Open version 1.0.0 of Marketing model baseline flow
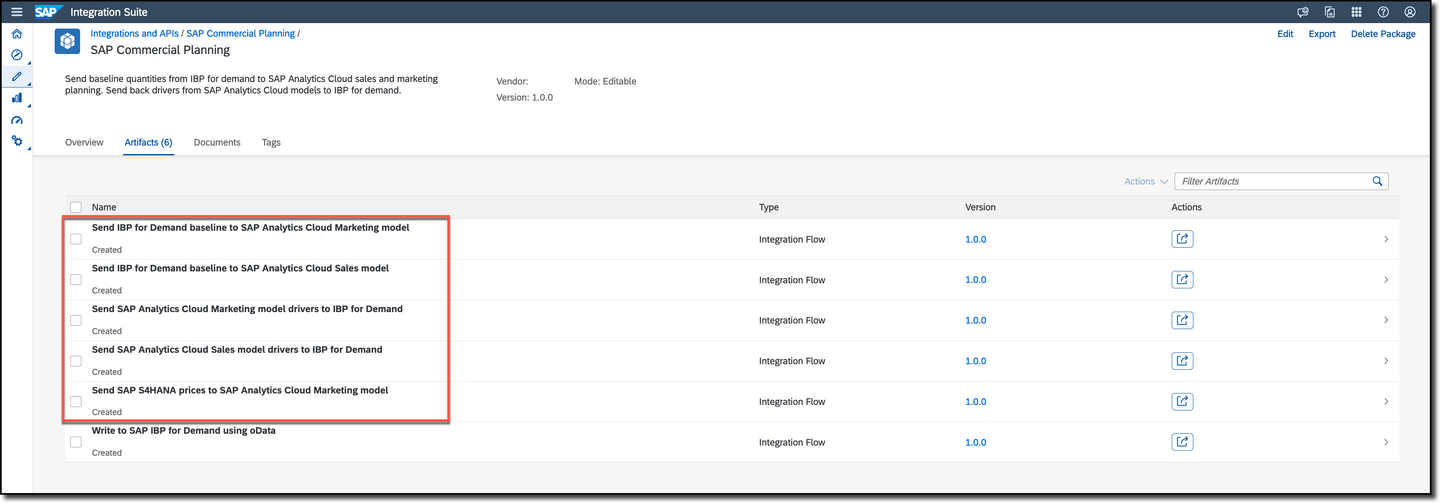Screen dimensions: 1440x503 point(975,240)
